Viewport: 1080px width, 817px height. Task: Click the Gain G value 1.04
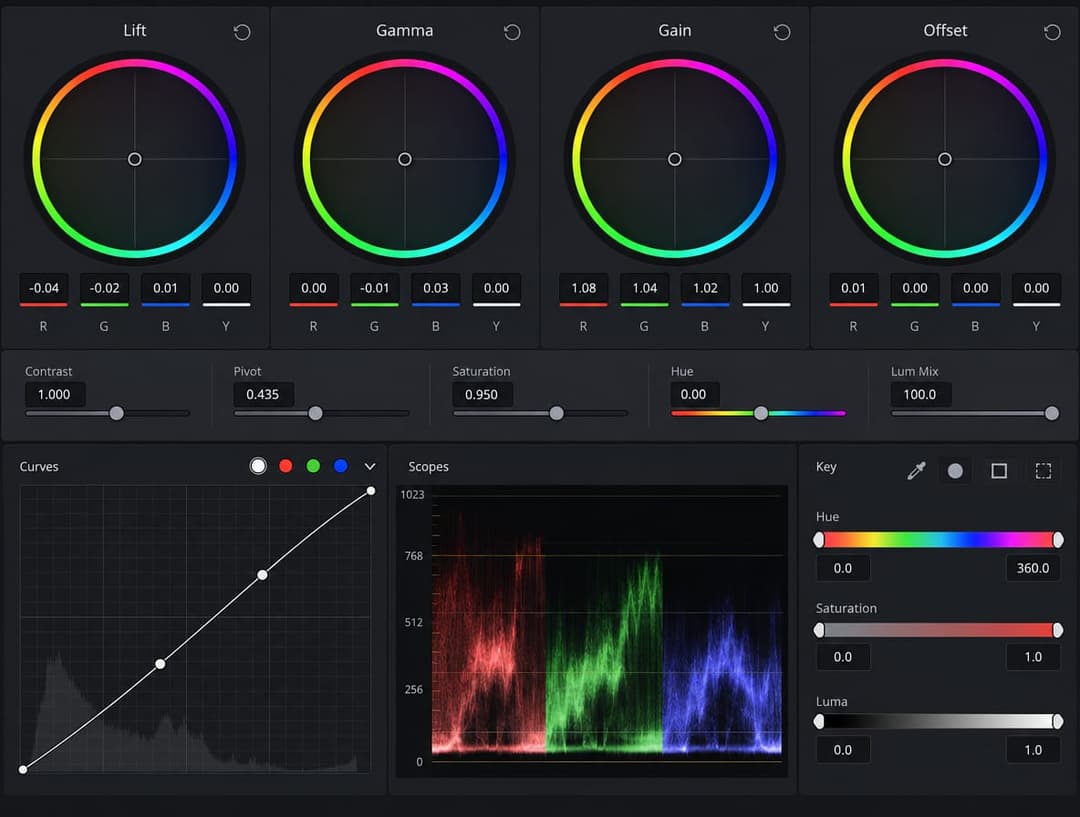(x=645, y=288)
